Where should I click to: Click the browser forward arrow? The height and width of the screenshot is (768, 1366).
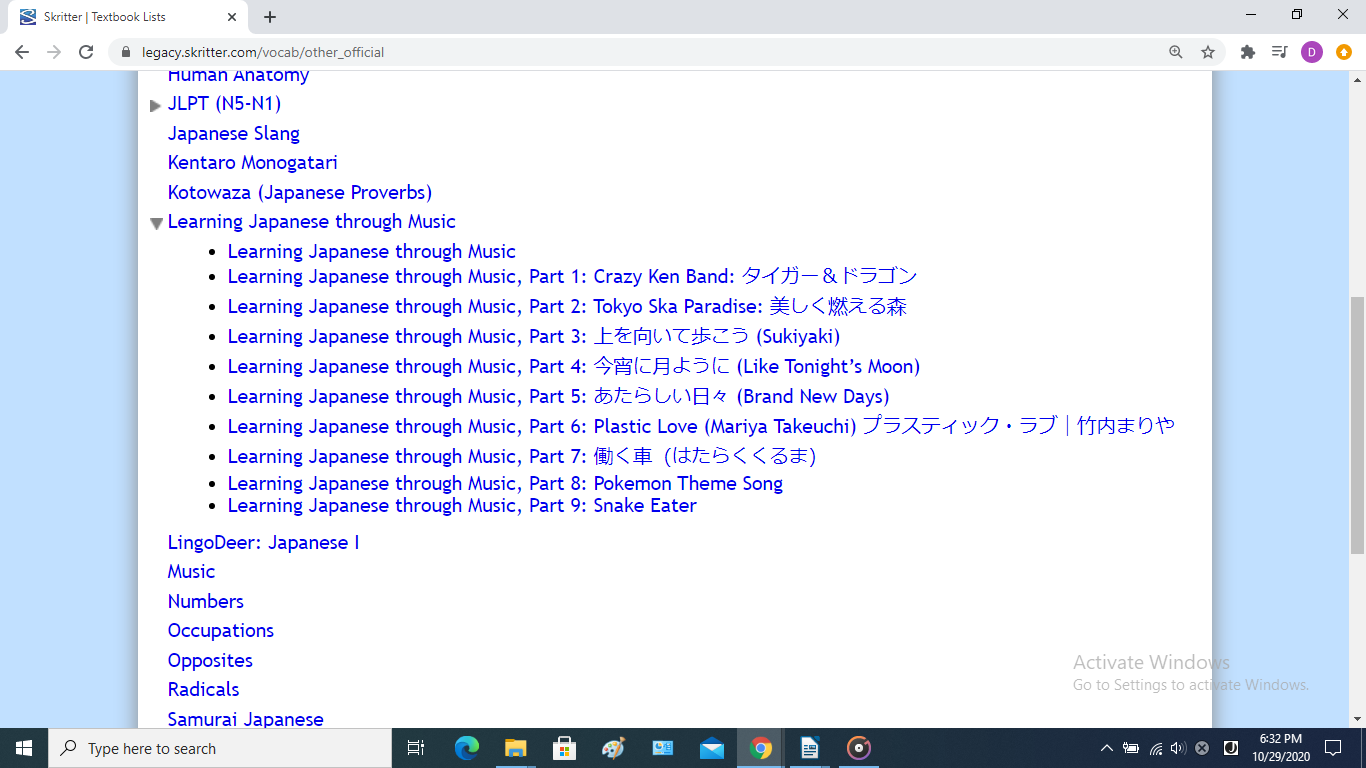click(54, 52)
